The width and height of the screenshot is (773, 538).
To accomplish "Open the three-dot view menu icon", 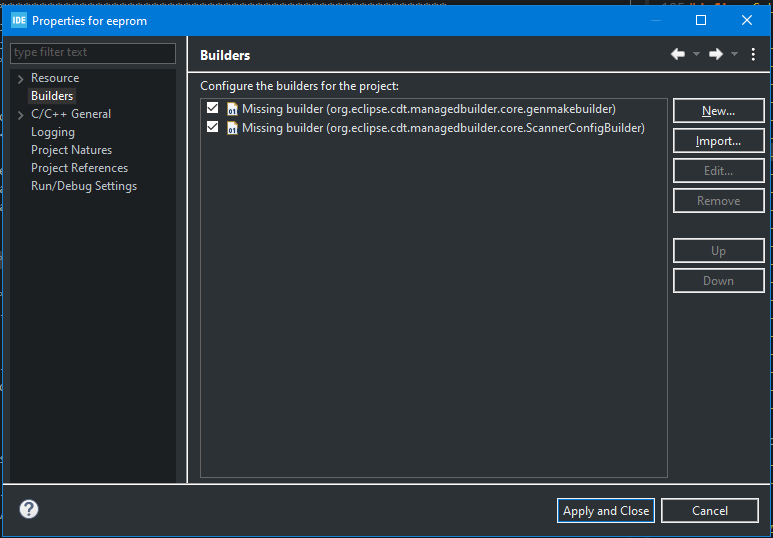I will pyautogui.click(x=753, y=54).
